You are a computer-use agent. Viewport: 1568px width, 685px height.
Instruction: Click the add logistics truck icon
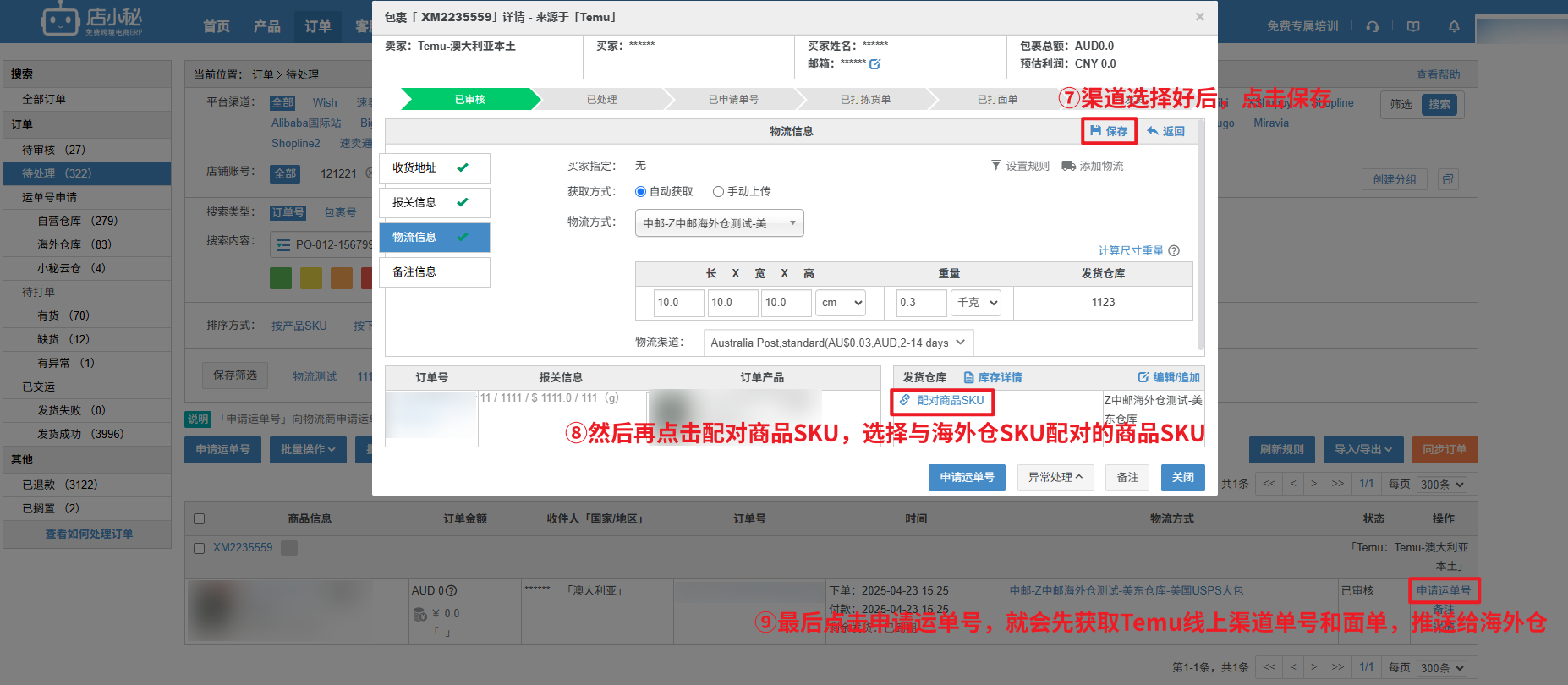(1069, 166)
